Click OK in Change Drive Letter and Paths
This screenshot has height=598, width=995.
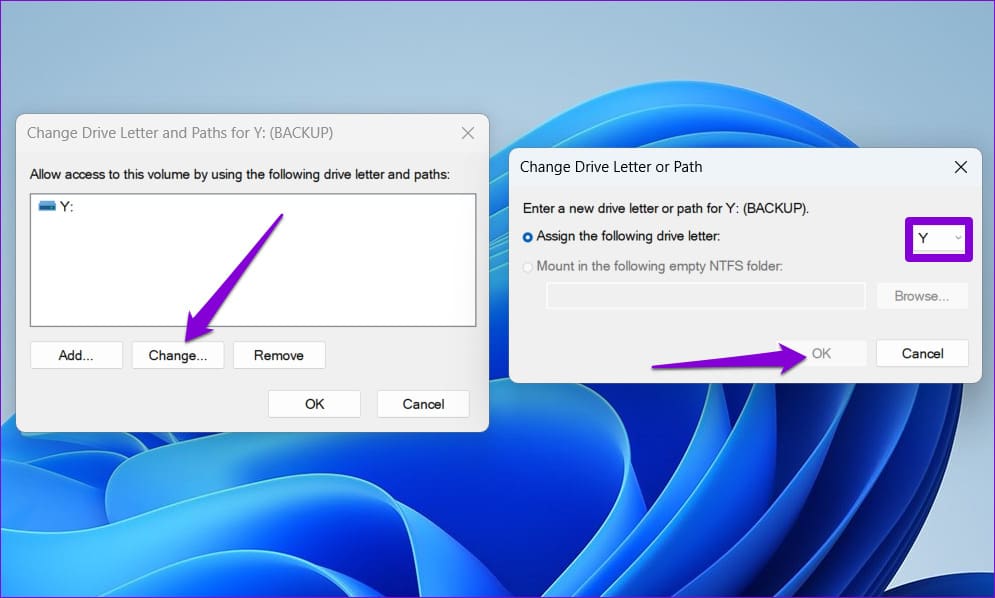click(x=314, y=404)
